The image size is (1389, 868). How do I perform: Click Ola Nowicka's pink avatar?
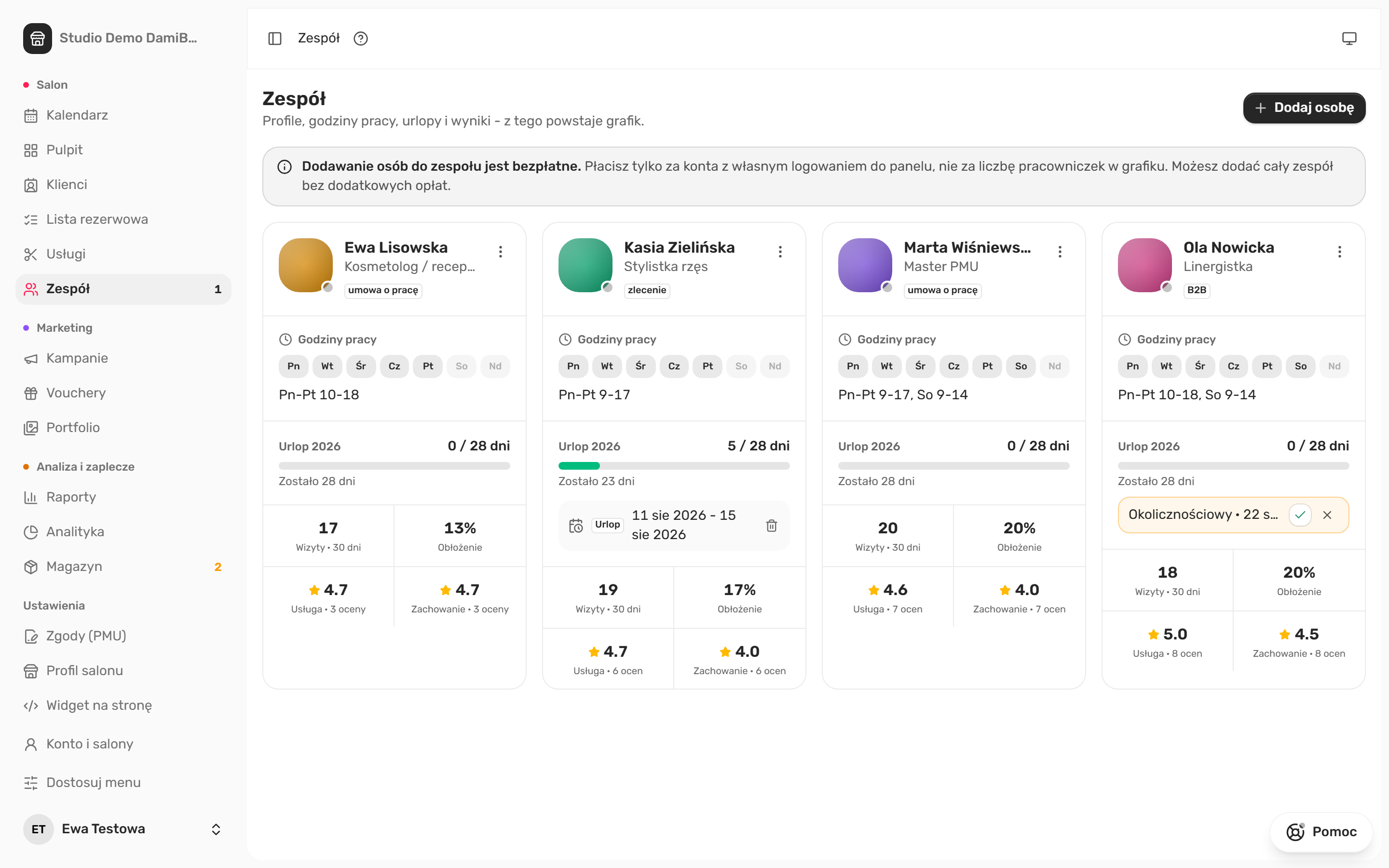pos(1144,265)
